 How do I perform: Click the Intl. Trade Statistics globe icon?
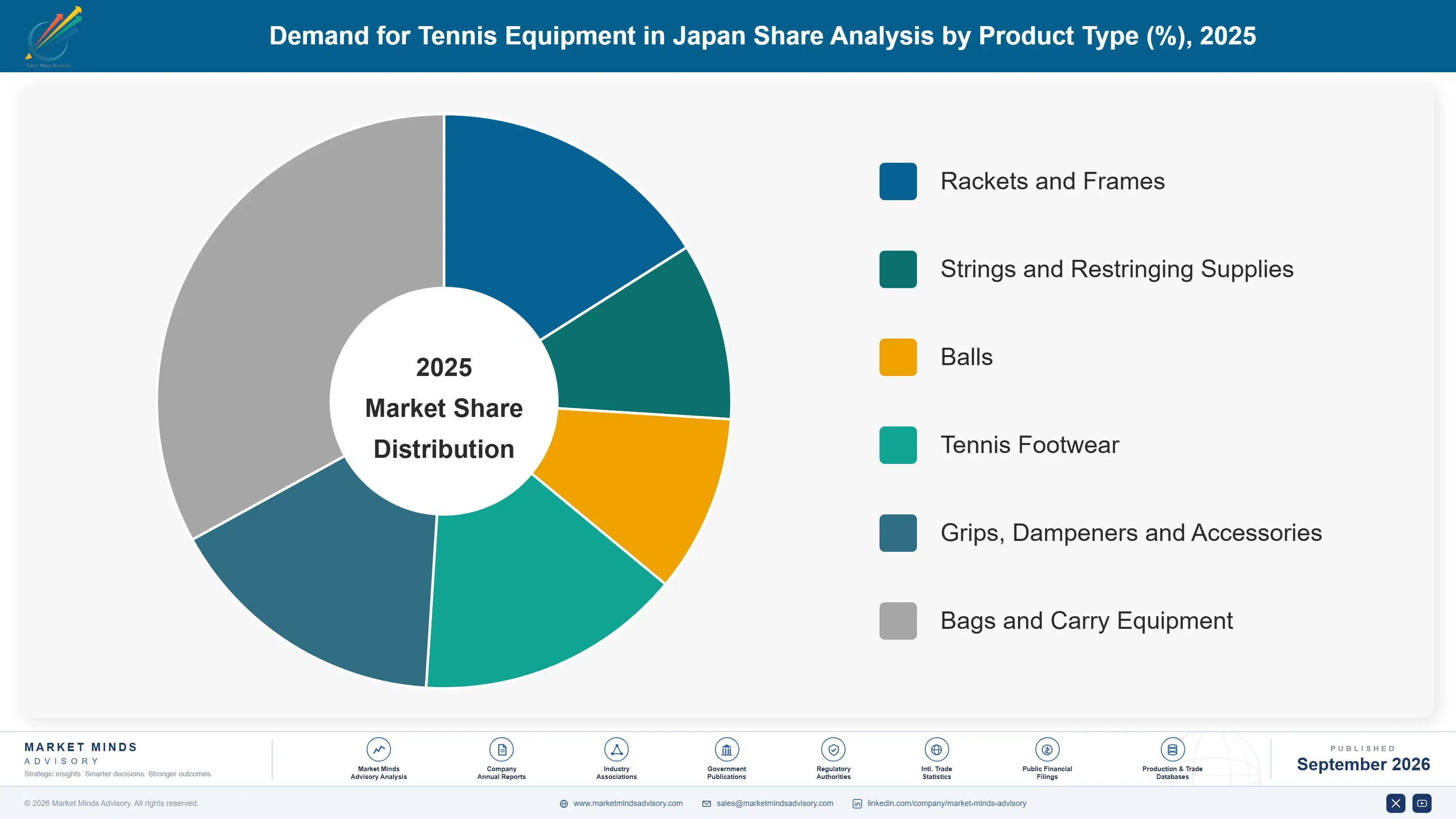click(x=937, y=749)
